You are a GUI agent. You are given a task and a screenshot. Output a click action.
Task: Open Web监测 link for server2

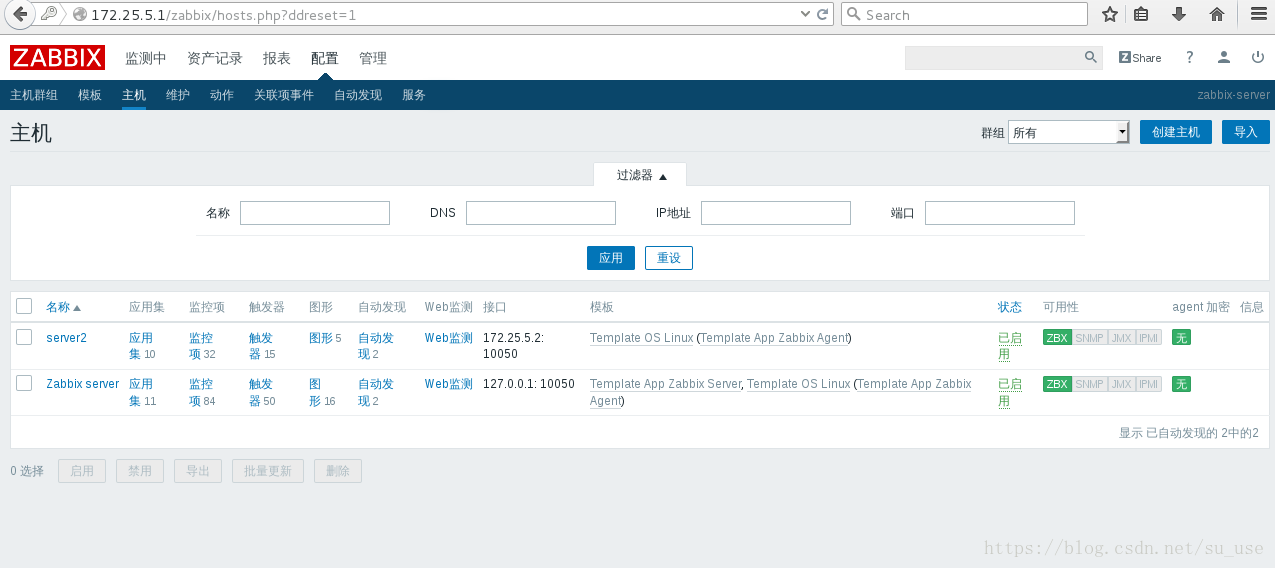click(x=448, y=338)
